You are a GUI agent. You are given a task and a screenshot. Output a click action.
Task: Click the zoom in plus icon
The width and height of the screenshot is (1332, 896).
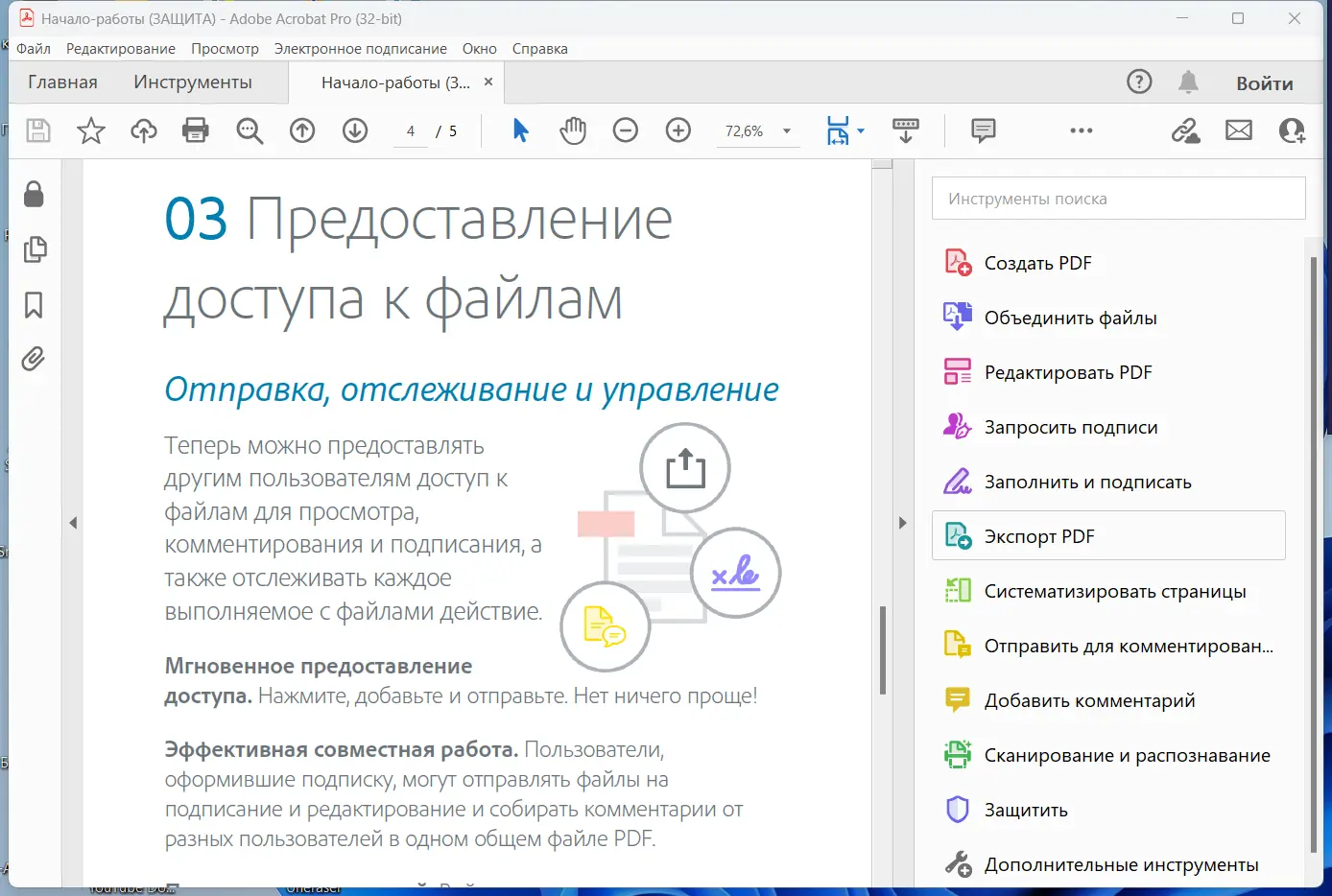pyautogui.click(x=678, y=130)
